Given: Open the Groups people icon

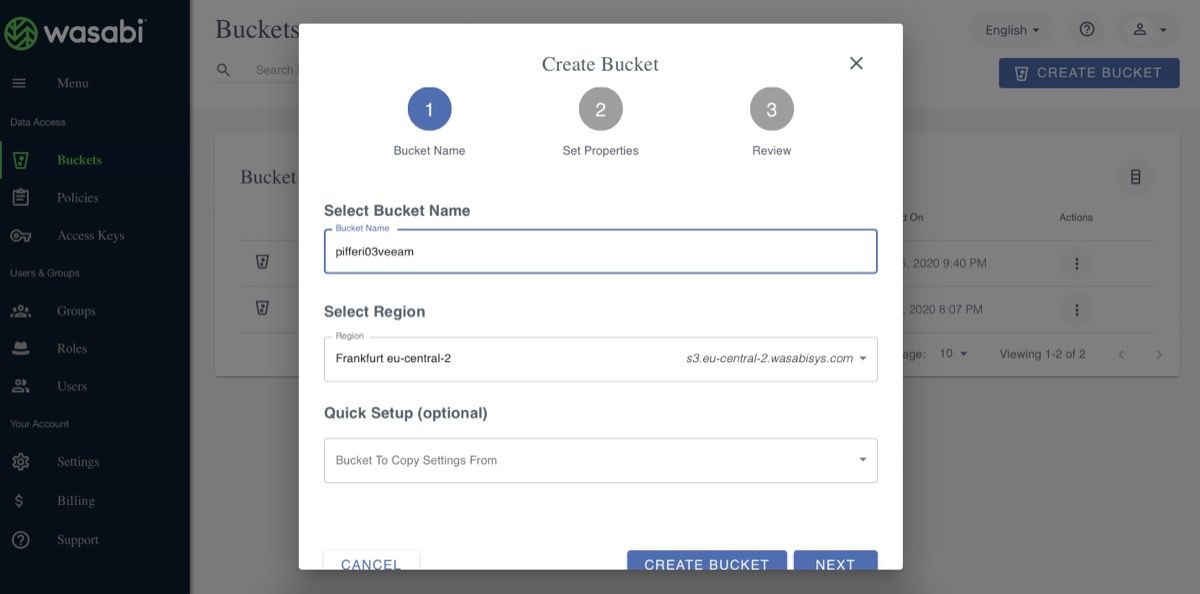Looking at the screenshot, I should point(20,311).
